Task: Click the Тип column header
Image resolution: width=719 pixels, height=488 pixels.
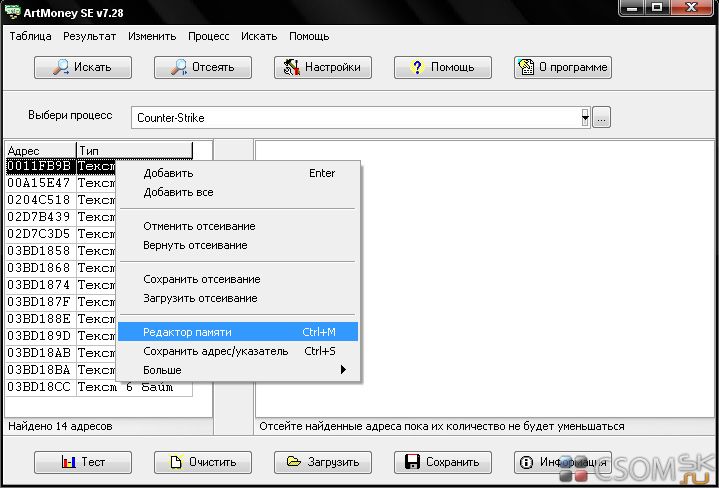Action: (x=134, y=150)
